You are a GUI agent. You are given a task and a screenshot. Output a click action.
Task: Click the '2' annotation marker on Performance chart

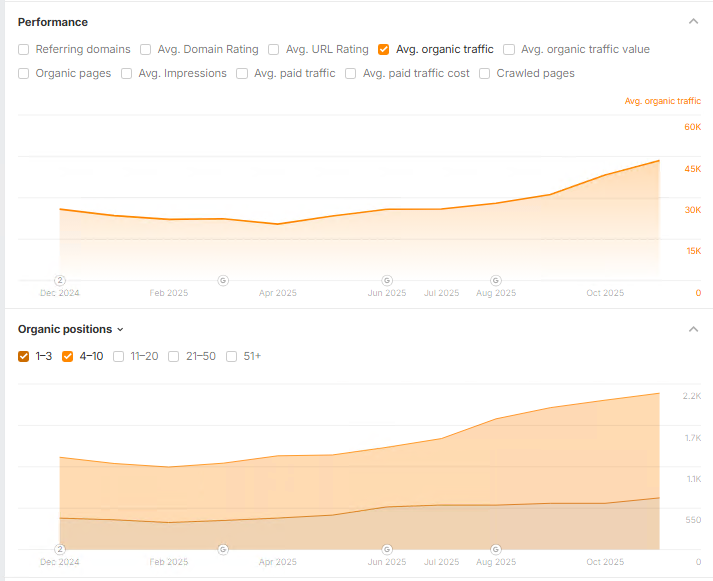coord(59,280)
